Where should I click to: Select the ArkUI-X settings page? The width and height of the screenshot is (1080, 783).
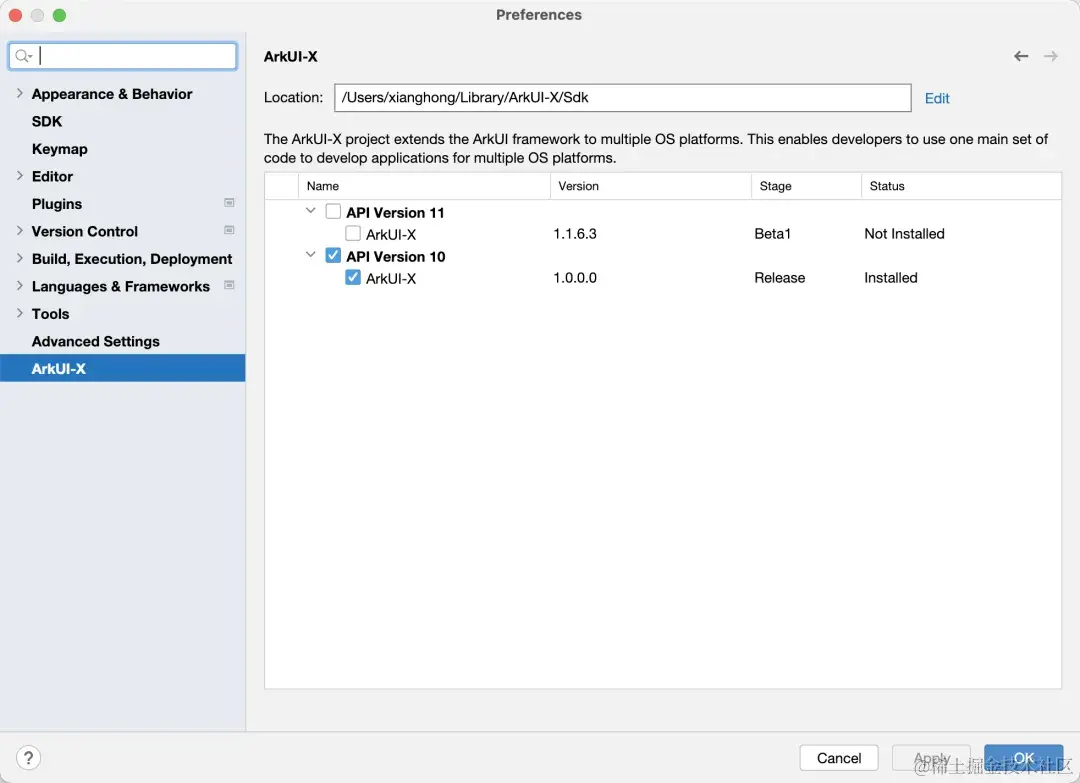[123, 368]
